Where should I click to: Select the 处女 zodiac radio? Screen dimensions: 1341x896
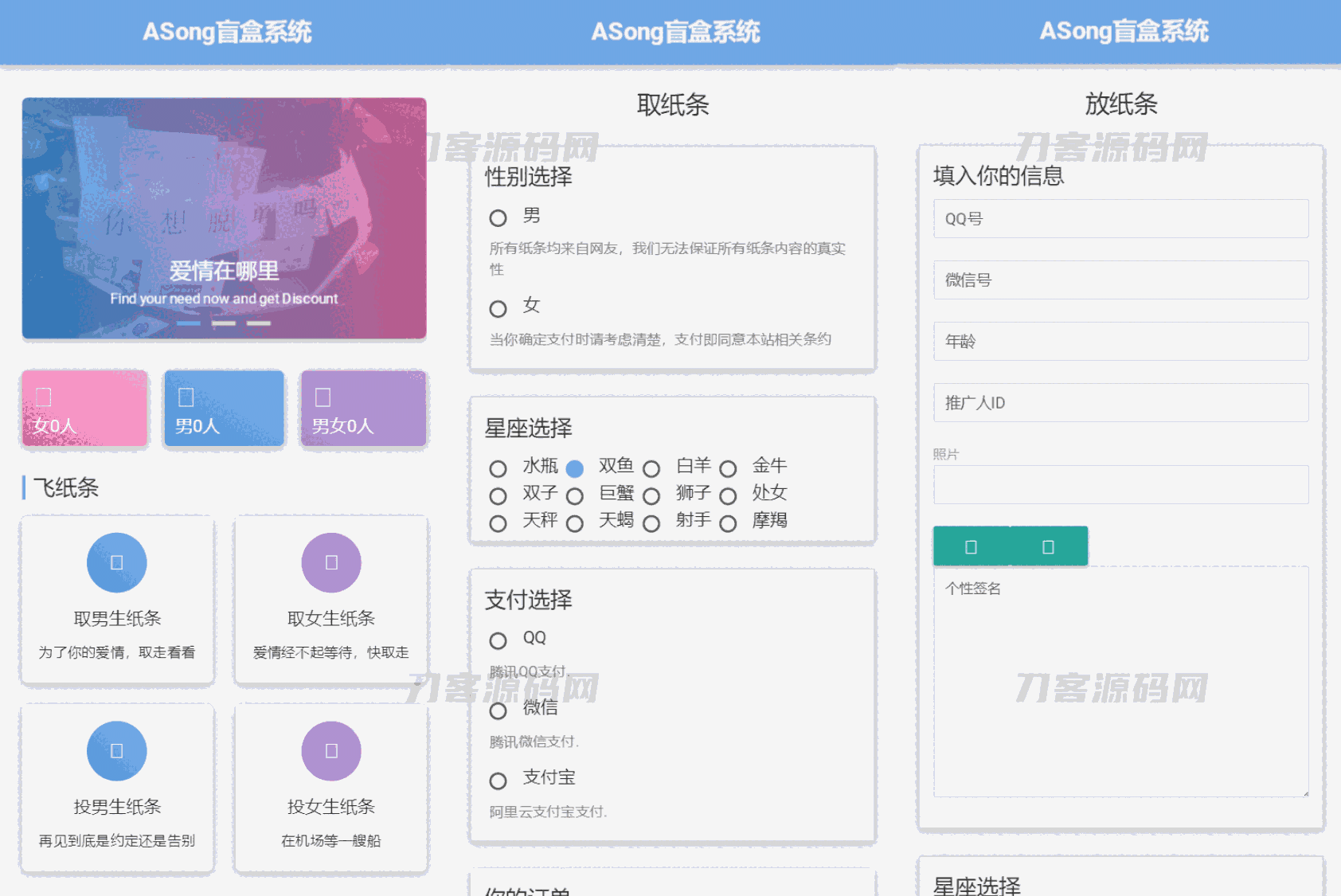pos(728,497)
